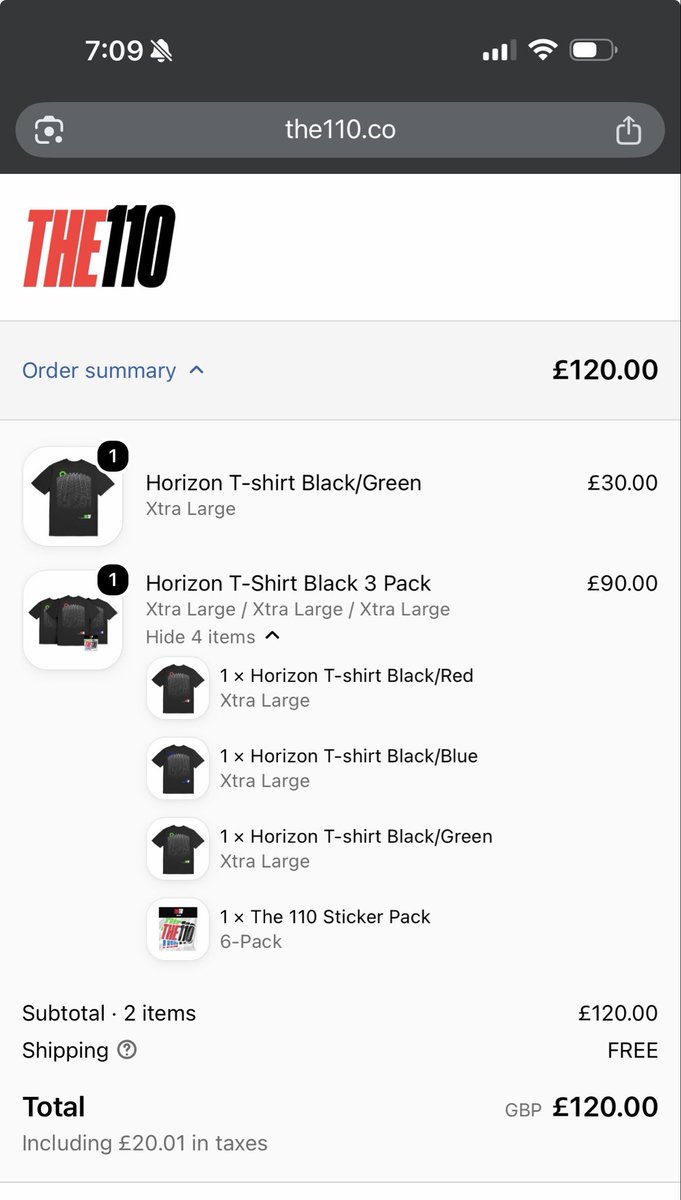
Task: Tap the cellular signal bars icon
Action: [499, 50]
